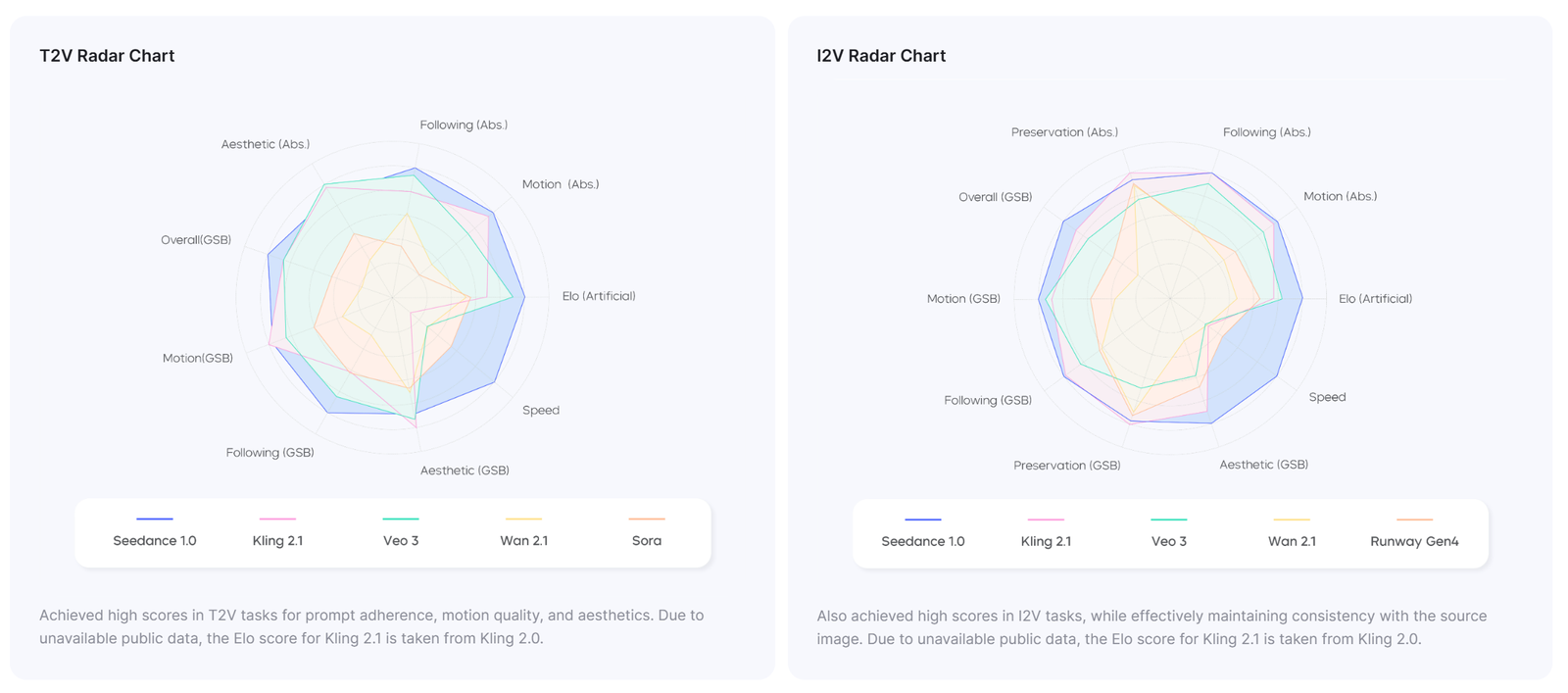Click Elo (Artificial) axis label in T2V chart

[x=599, y=296]
